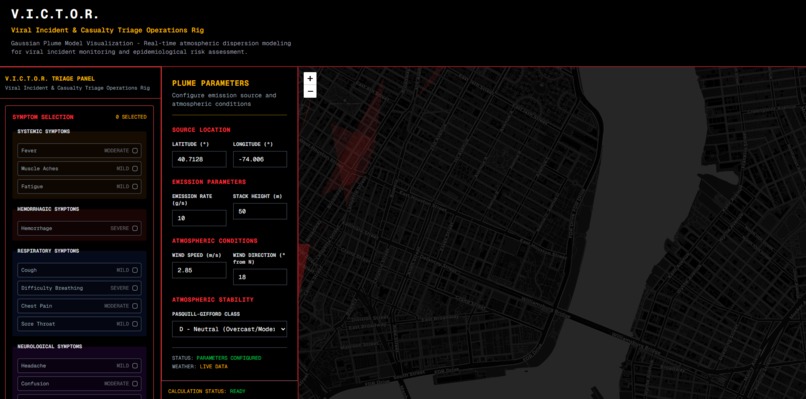The height and width of the screenshot is (399, 806).
Task: Click the SOURCE LOCATION section label
Action: click(x=201, y=130)
